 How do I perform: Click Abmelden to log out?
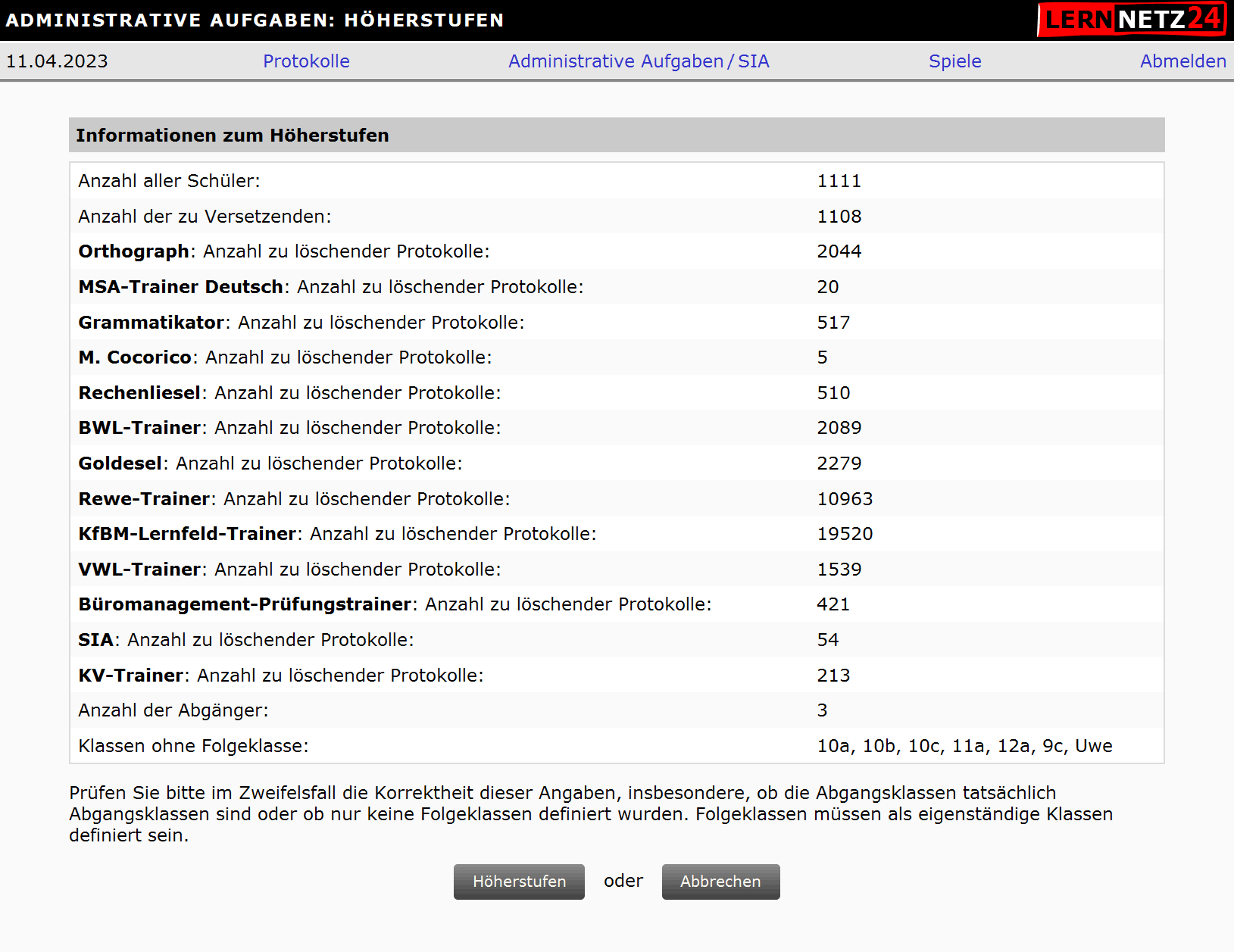pos(1182,61)
